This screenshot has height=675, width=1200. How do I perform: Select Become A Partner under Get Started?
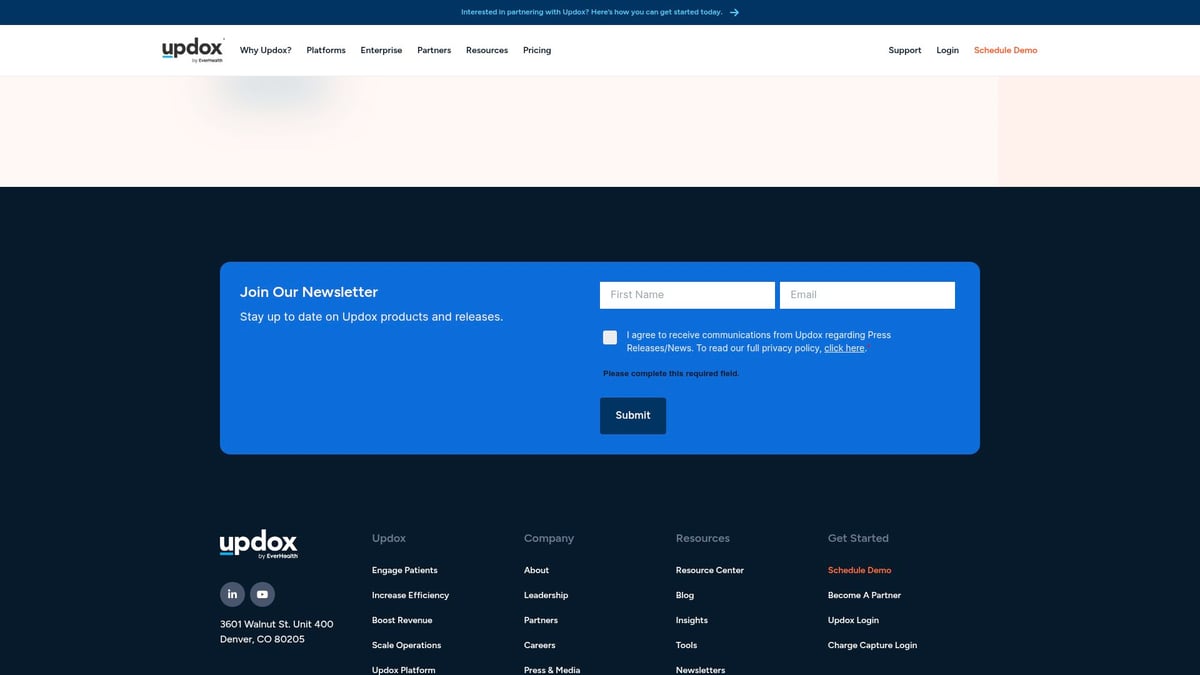click(x=864, y=594)
